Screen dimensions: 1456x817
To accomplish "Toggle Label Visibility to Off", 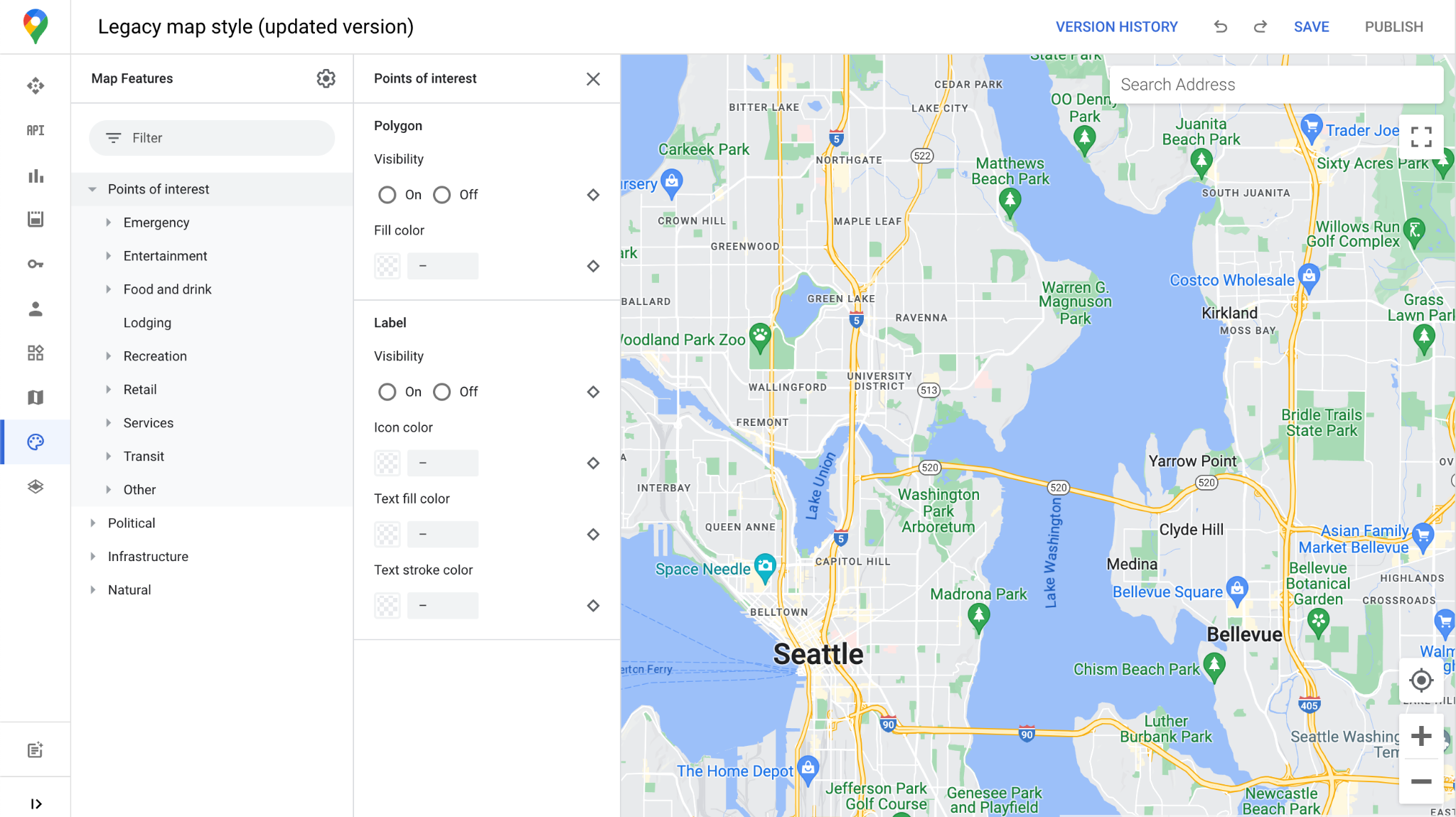I will pyautogui.click(x=441, y=391).
